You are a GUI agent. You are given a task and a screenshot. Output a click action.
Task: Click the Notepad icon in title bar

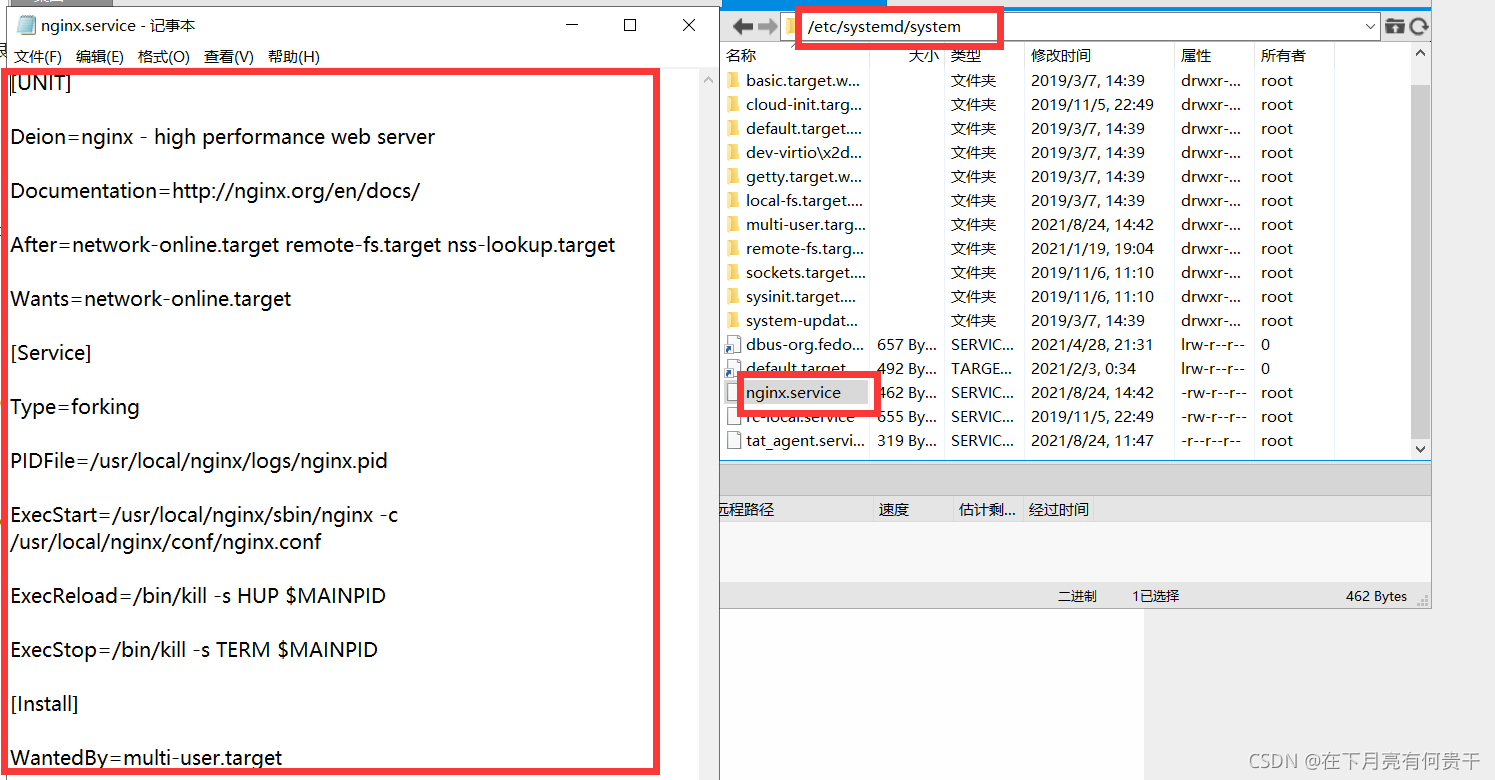point(27,26)
